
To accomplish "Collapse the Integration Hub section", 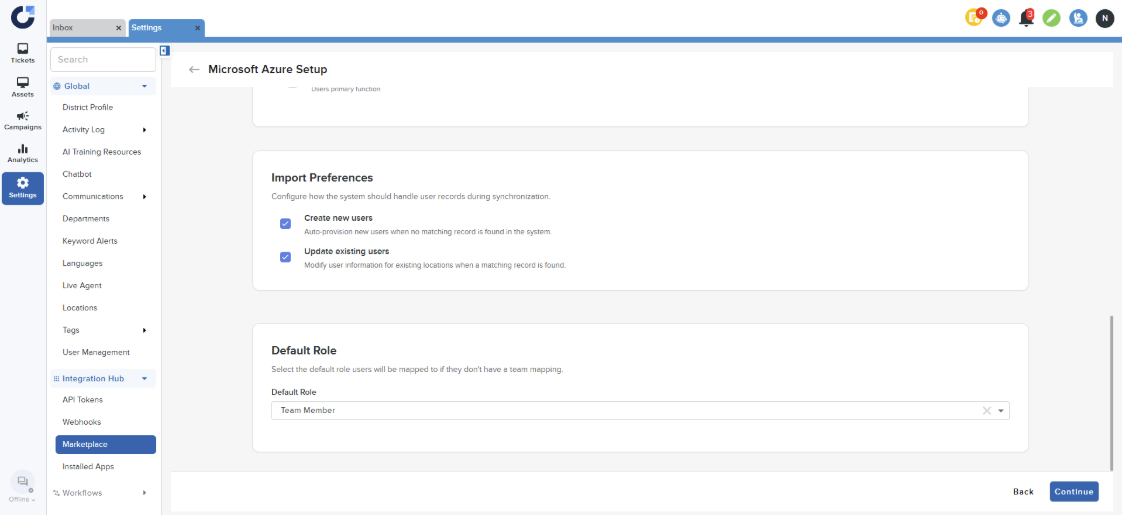I will pos(144,379).
